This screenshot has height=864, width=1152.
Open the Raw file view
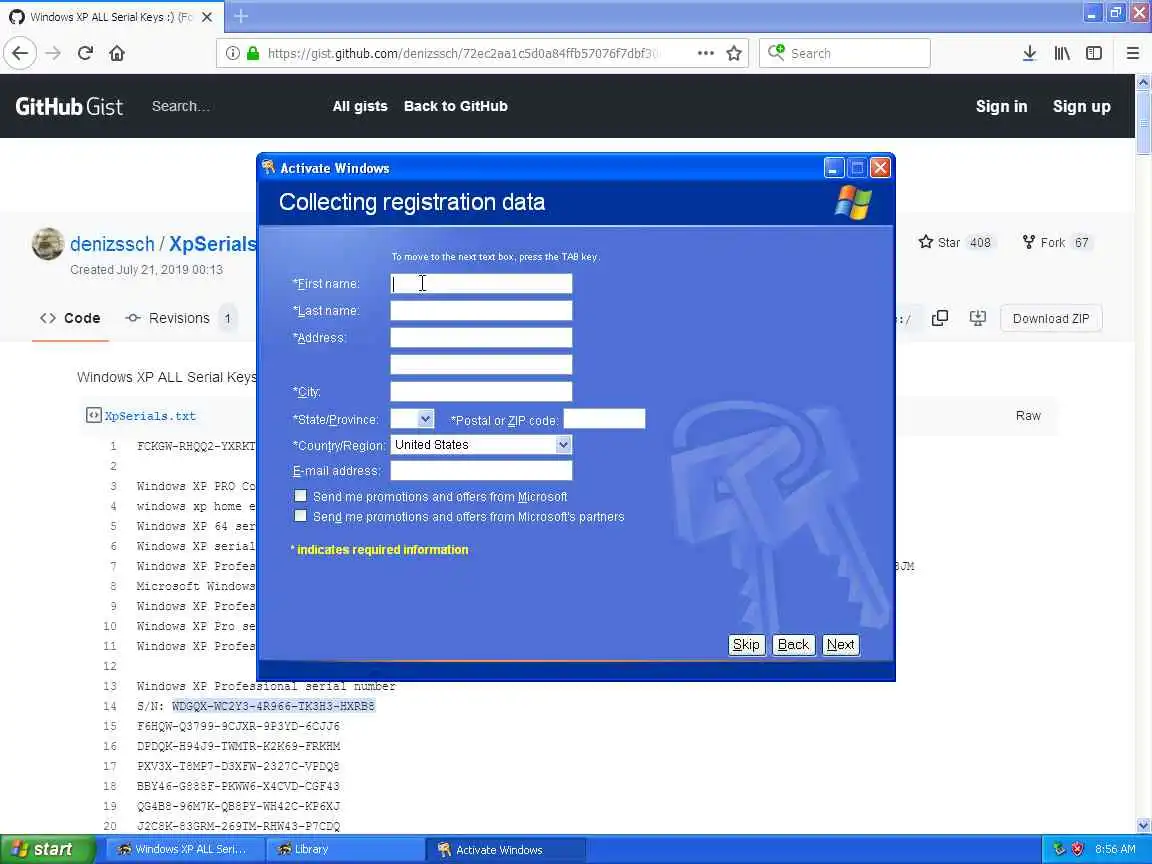coord(1028,416)
